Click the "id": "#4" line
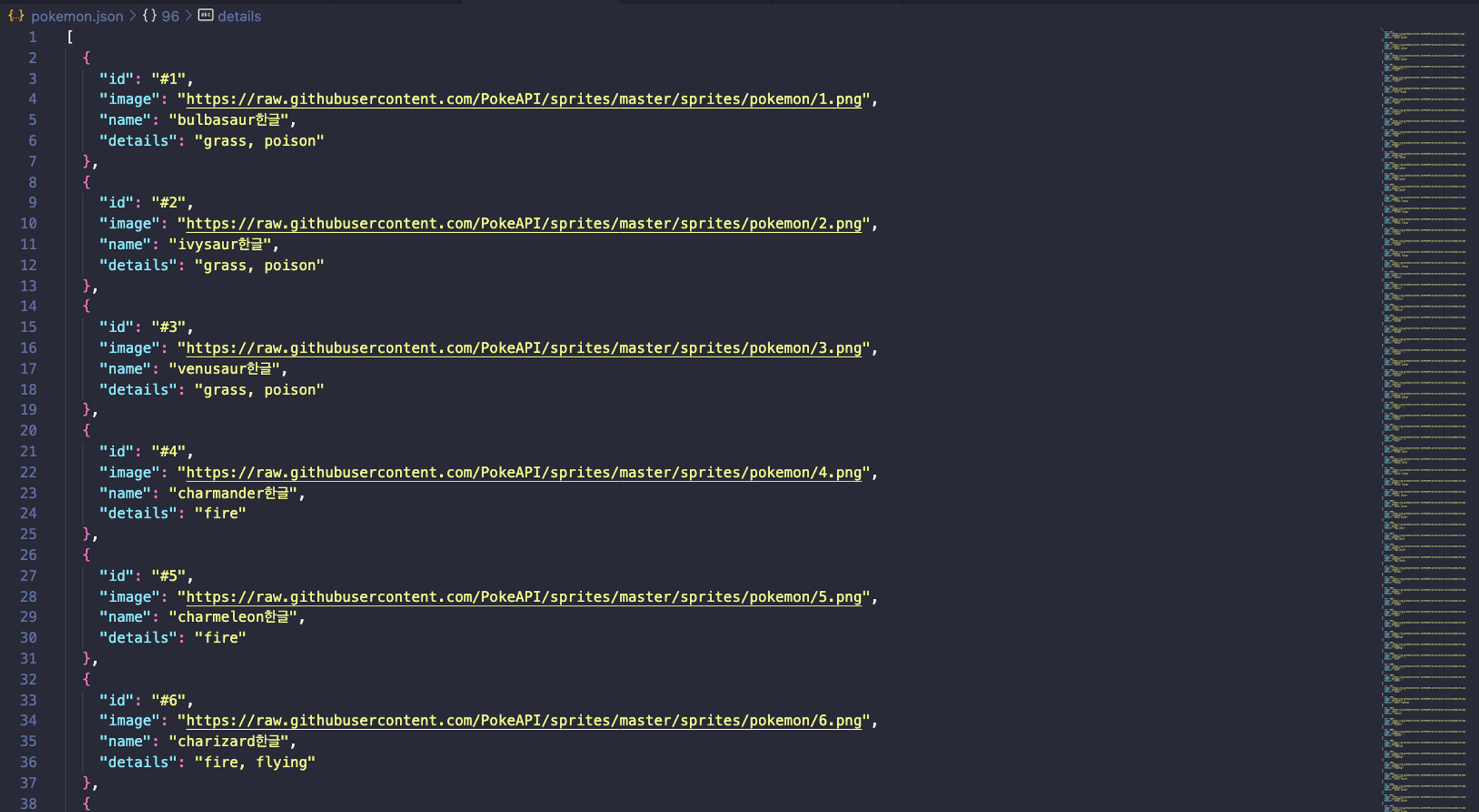This screenshot has width=1479, height=812. pos(146,451)
